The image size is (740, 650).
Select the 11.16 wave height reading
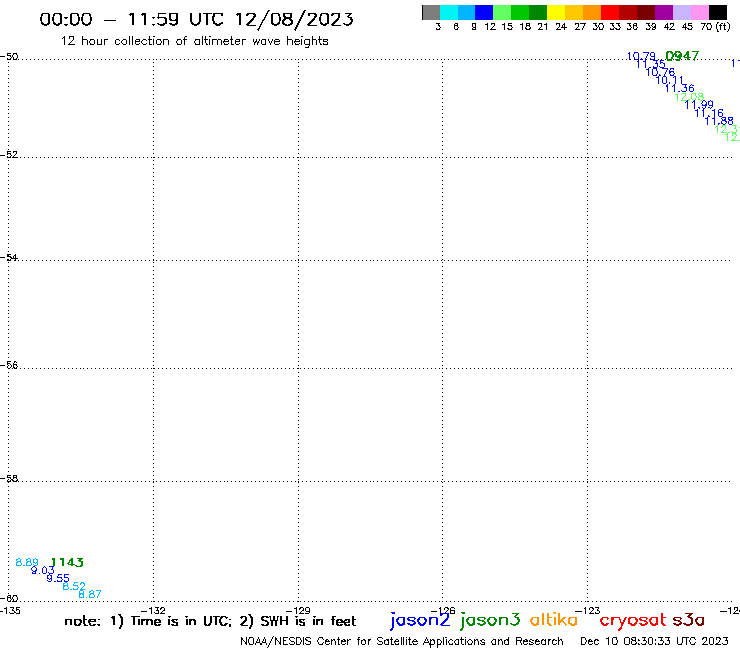coord(709,113)
